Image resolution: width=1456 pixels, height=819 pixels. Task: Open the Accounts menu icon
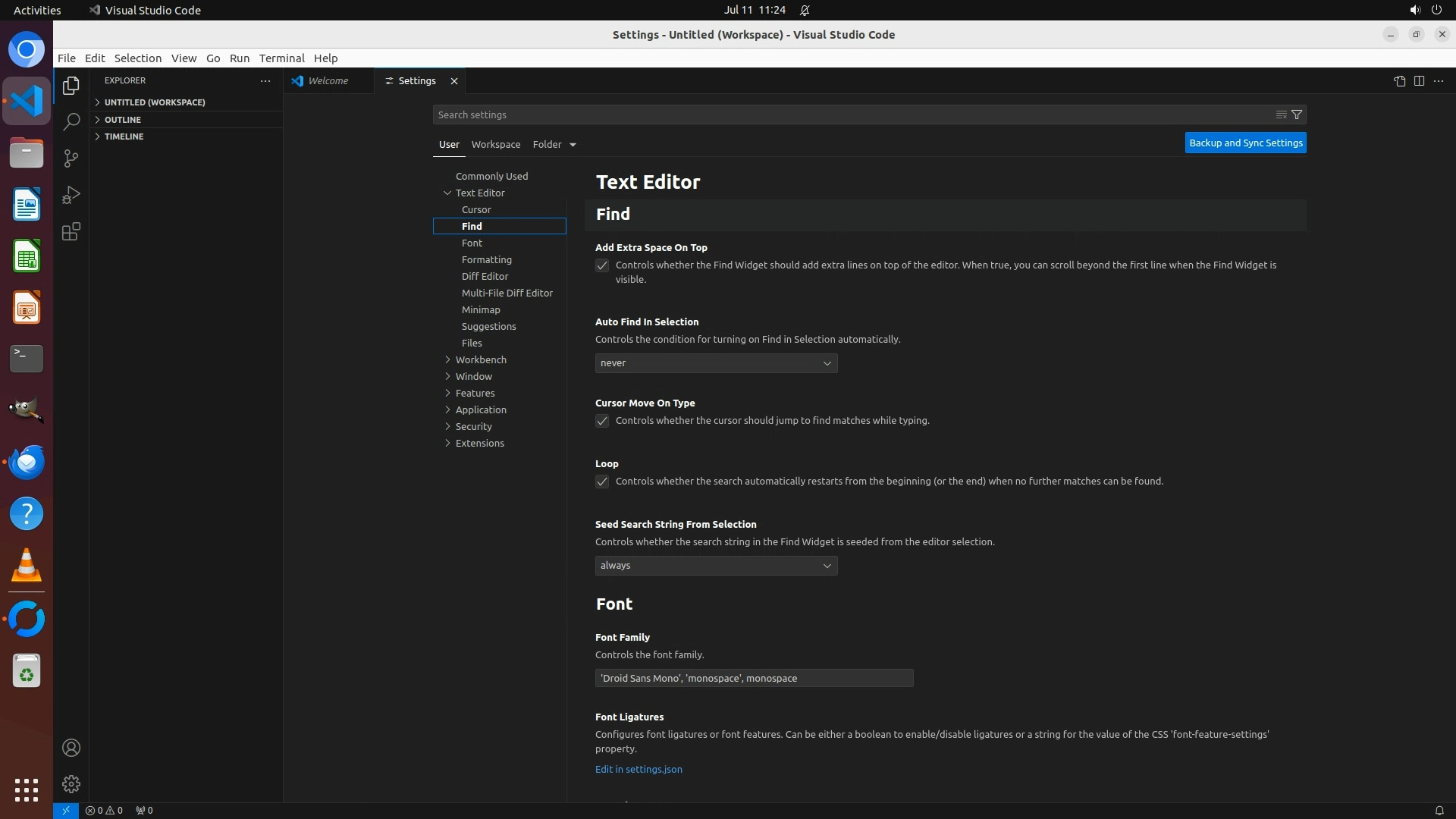(x=71, y=748)
